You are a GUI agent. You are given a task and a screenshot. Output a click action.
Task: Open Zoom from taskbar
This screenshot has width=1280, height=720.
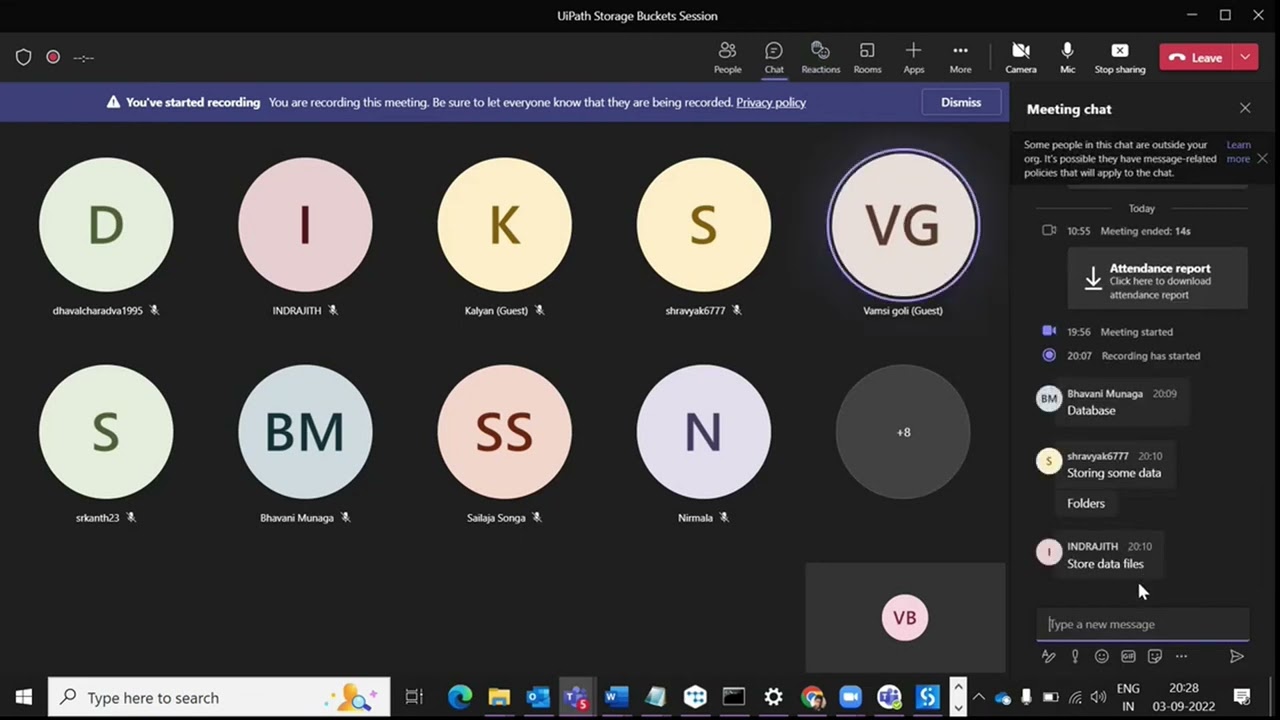point(851,697)
